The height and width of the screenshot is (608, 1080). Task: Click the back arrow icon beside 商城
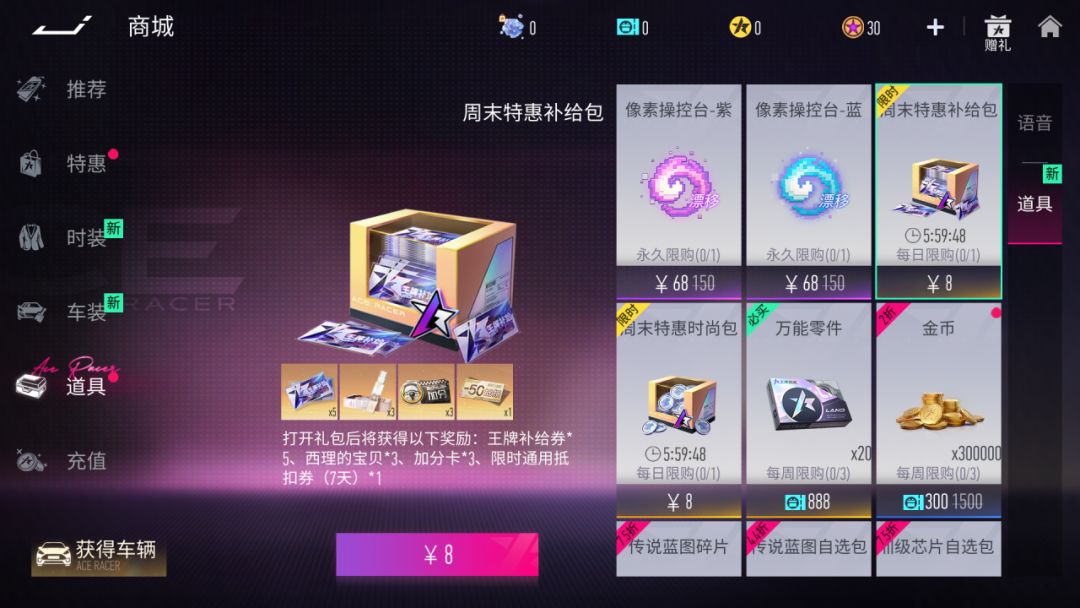[62, 26]
